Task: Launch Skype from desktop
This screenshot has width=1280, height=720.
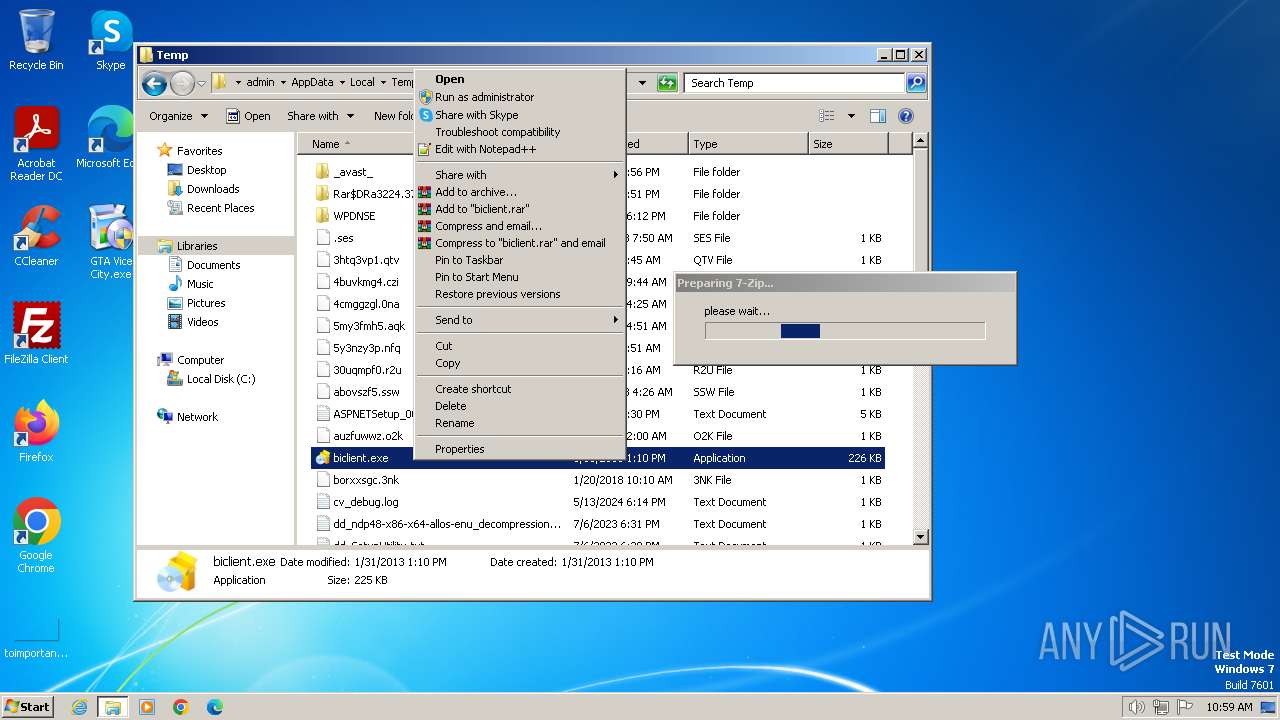Action: tap(110, 40)
